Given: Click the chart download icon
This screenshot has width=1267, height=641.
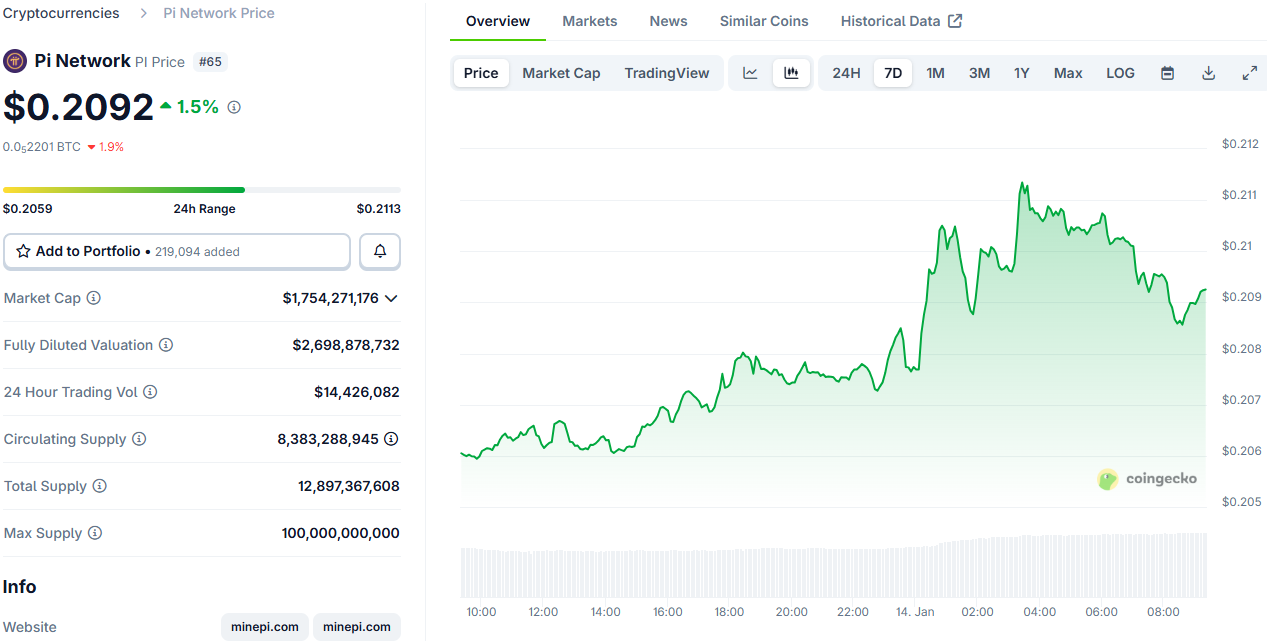Looking at the screenshot, I should tap(1208, 72).
